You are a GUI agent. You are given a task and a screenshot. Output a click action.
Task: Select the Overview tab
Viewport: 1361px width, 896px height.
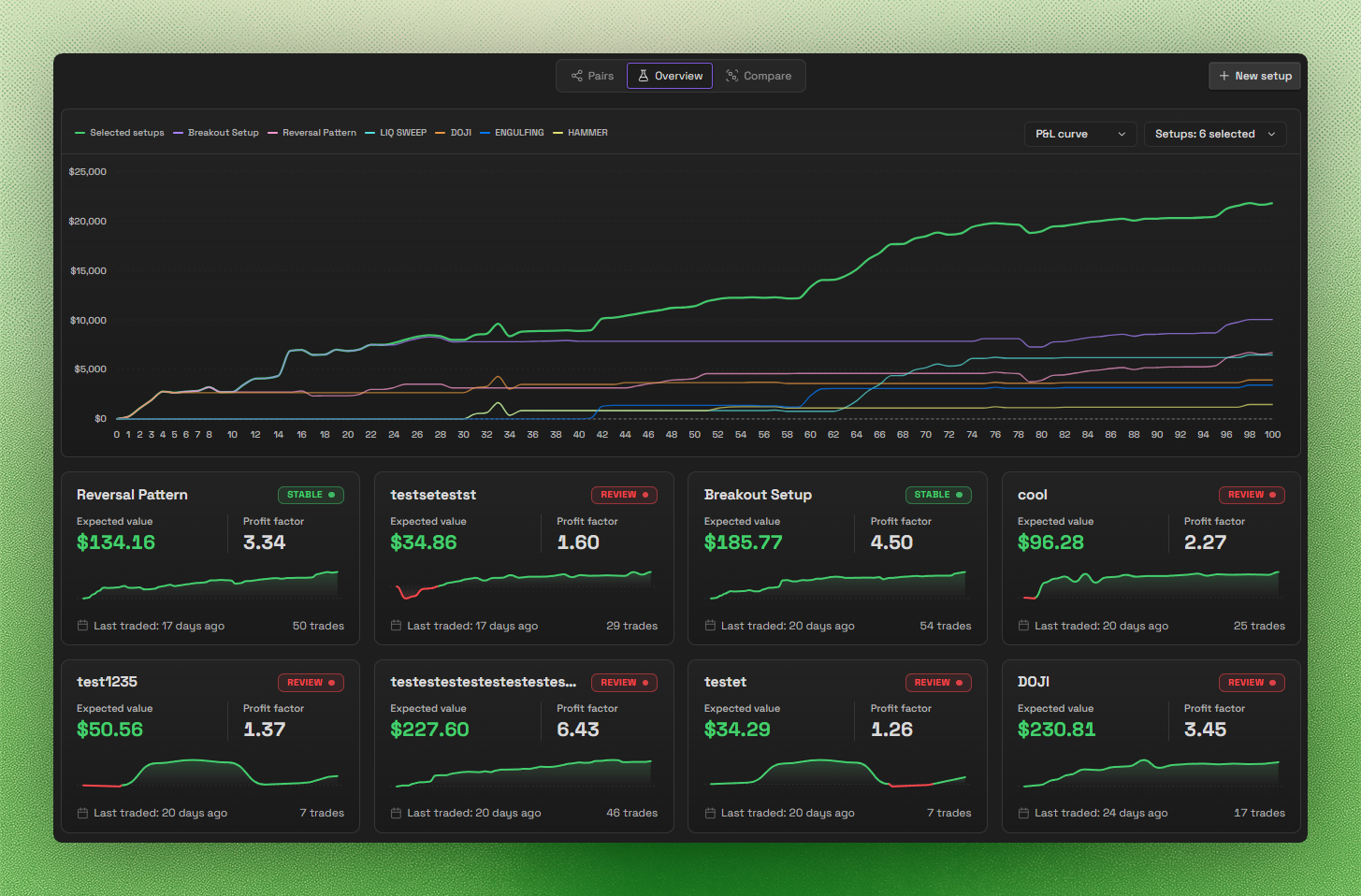tap(670, 76)
